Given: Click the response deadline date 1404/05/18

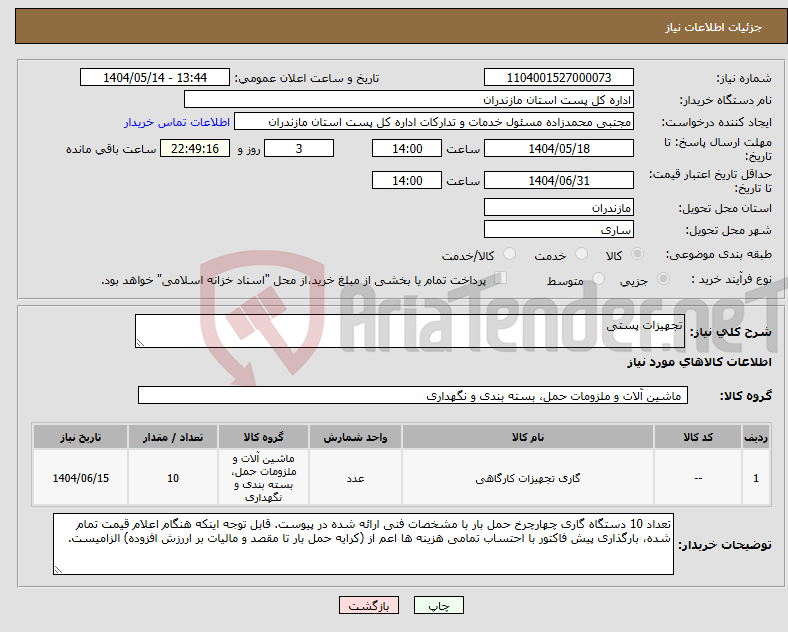Looking at the screenshot, I should [x=558, y=148].
